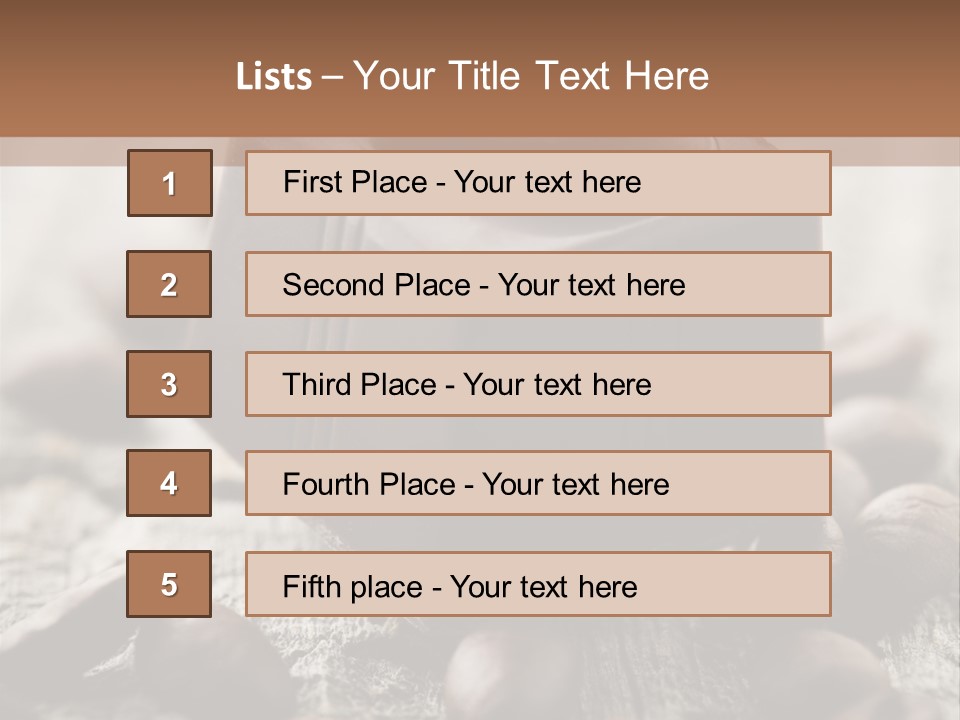
Task: Click empty brown header band left of the title
Action: point(100,70)
